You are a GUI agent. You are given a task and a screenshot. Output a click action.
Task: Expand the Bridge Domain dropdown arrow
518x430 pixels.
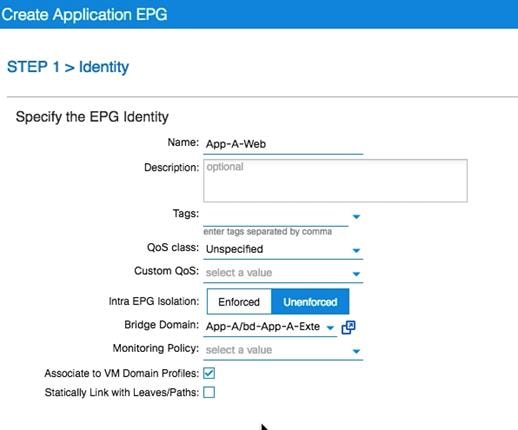pos(330,328)
